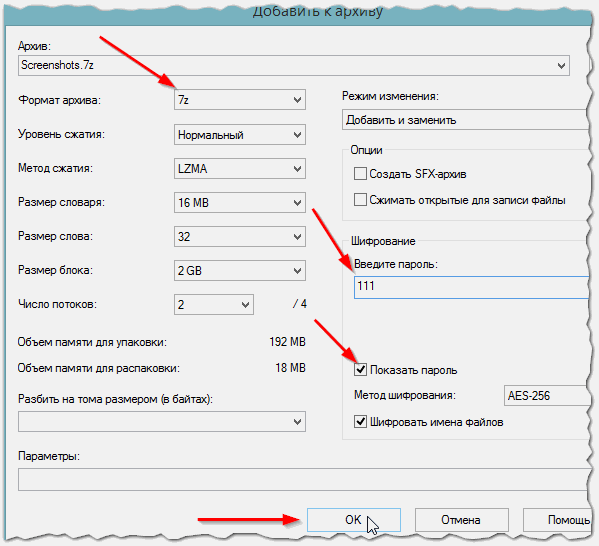
Task: Click the 18 MB unpacking memory value
Action: pyautogui.click(x=290, y=368)
